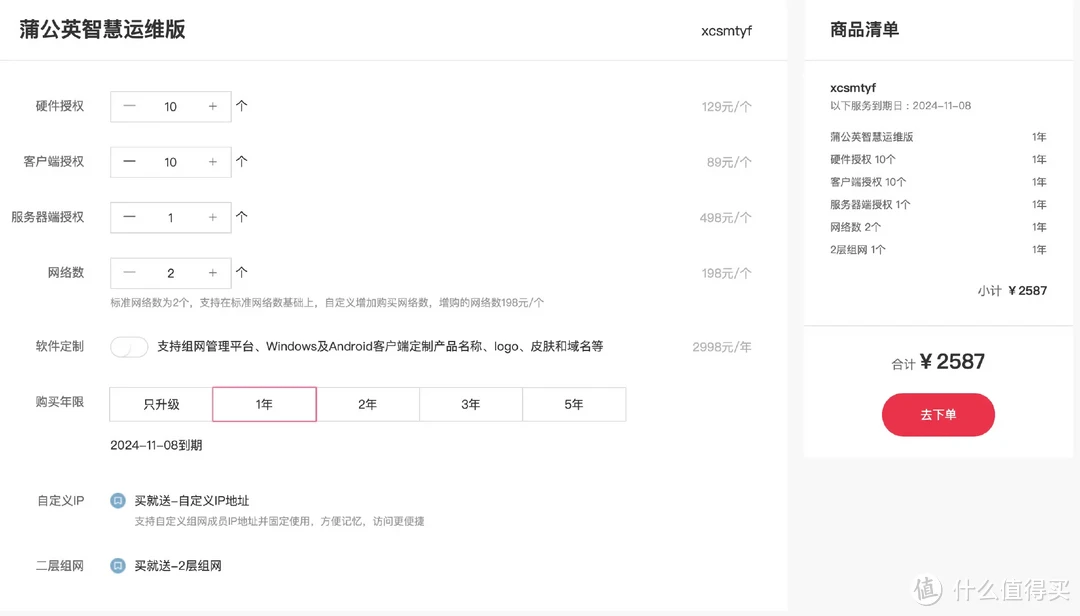Click the 蒲公英智慧运维版 row in order list
Screen dimensions: 1080x616
[938, 137]
